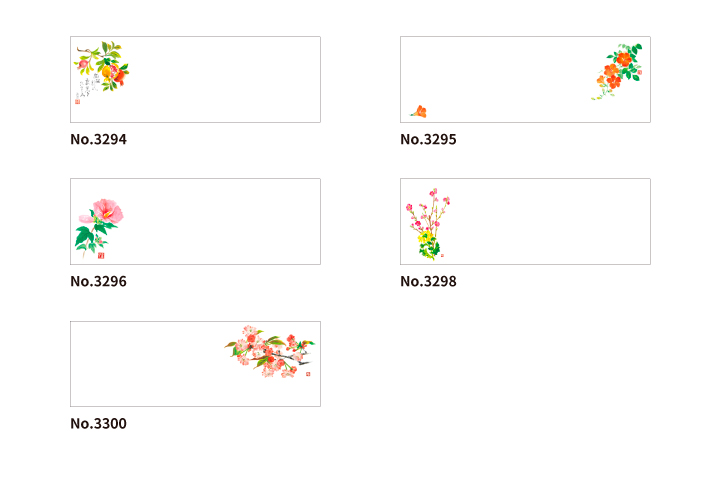Click the No.3298 caption
Image resolution: width=720 pixels, height=480 pixels.
(x=428, y=281)
